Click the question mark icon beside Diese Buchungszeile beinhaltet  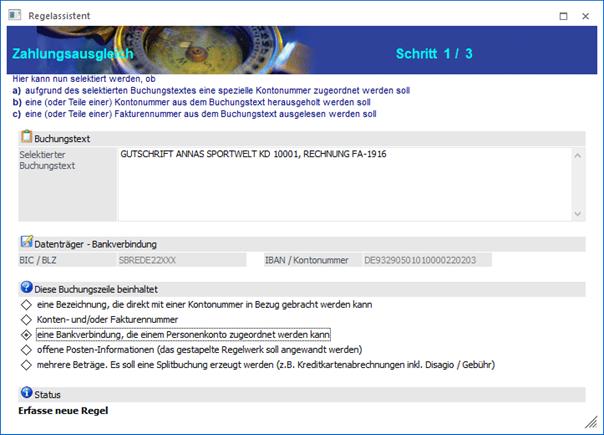pos(26,288)
